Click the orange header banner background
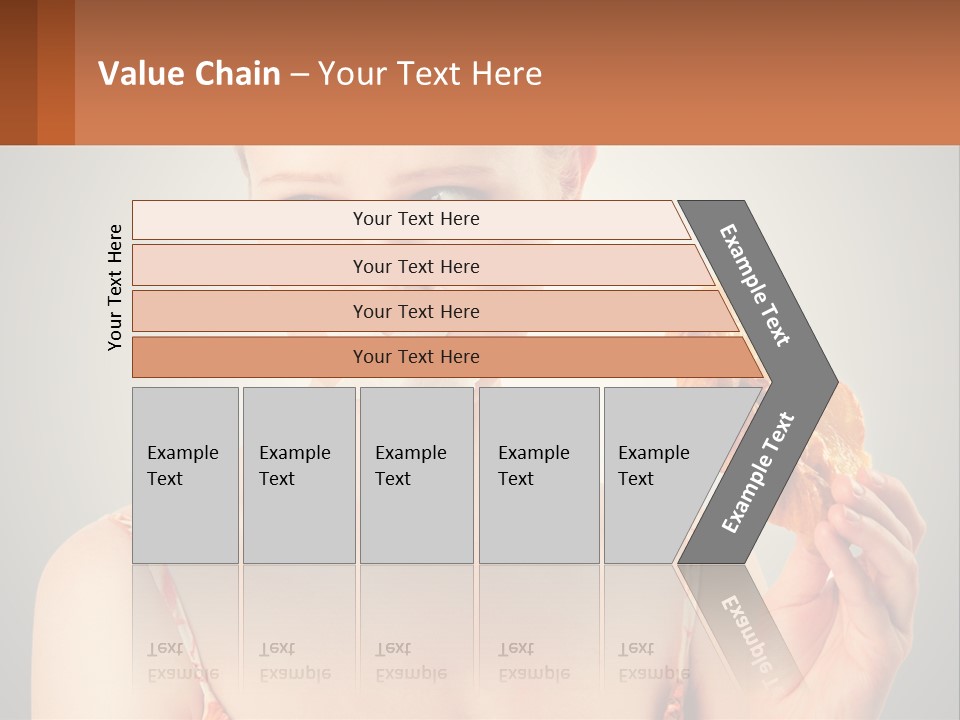The height and width of the screenshot is (720, 960). (735, 72)
